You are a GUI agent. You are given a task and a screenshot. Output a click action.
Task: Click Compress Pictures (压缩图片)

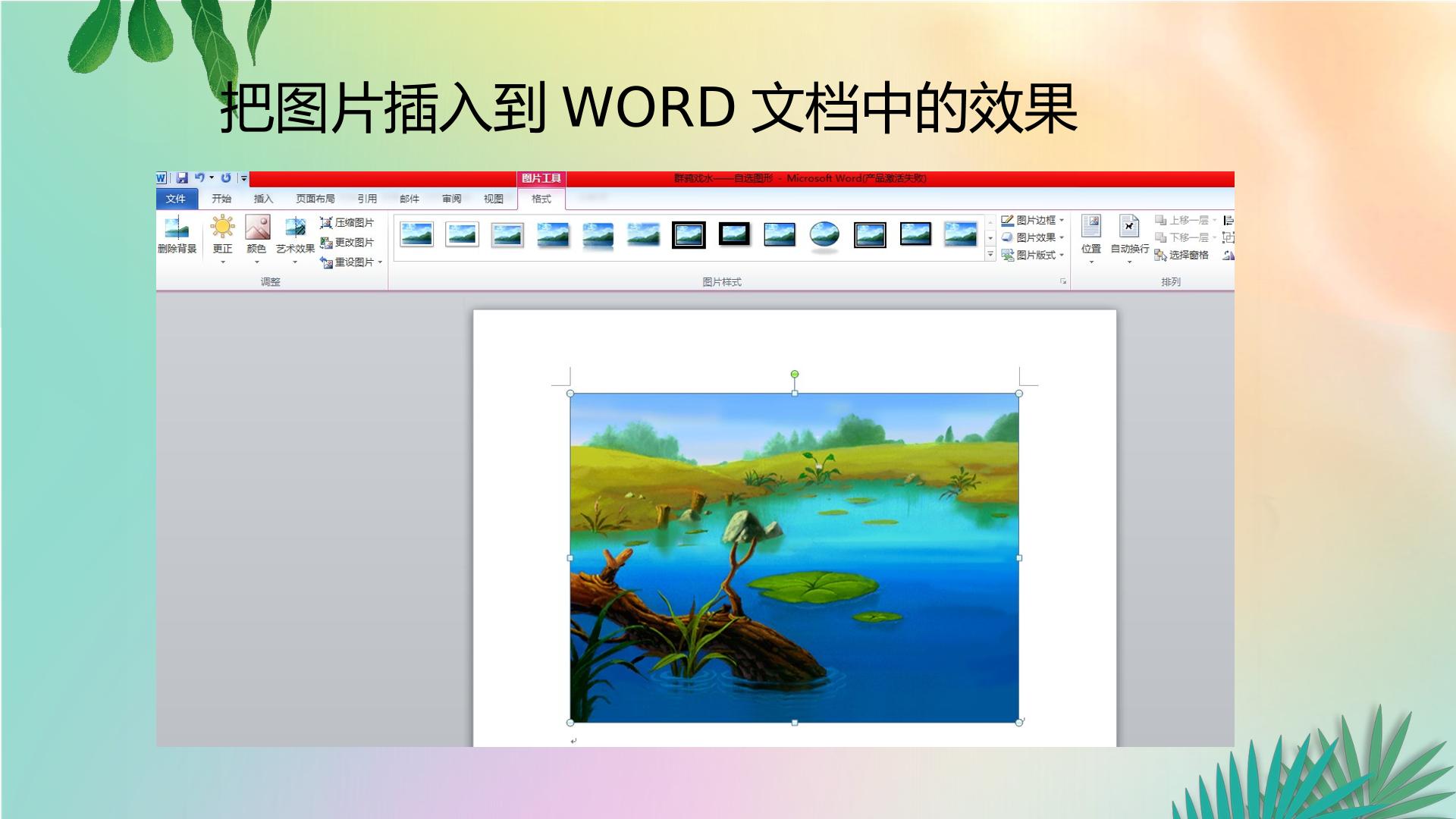tap(347, 222)
